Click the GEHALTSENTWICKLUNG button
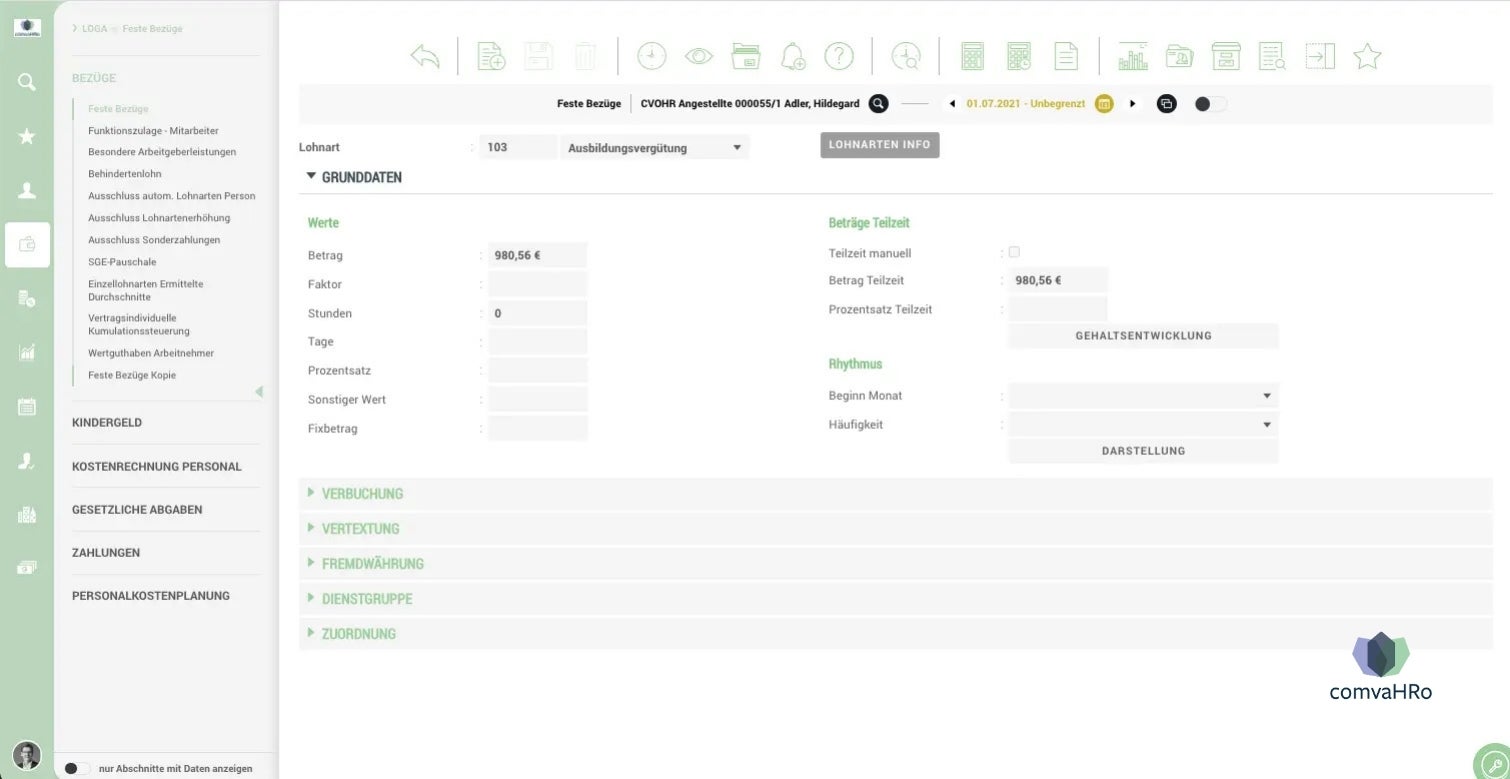This screenshot has width=1510, height=779. tap(1143, 336)
